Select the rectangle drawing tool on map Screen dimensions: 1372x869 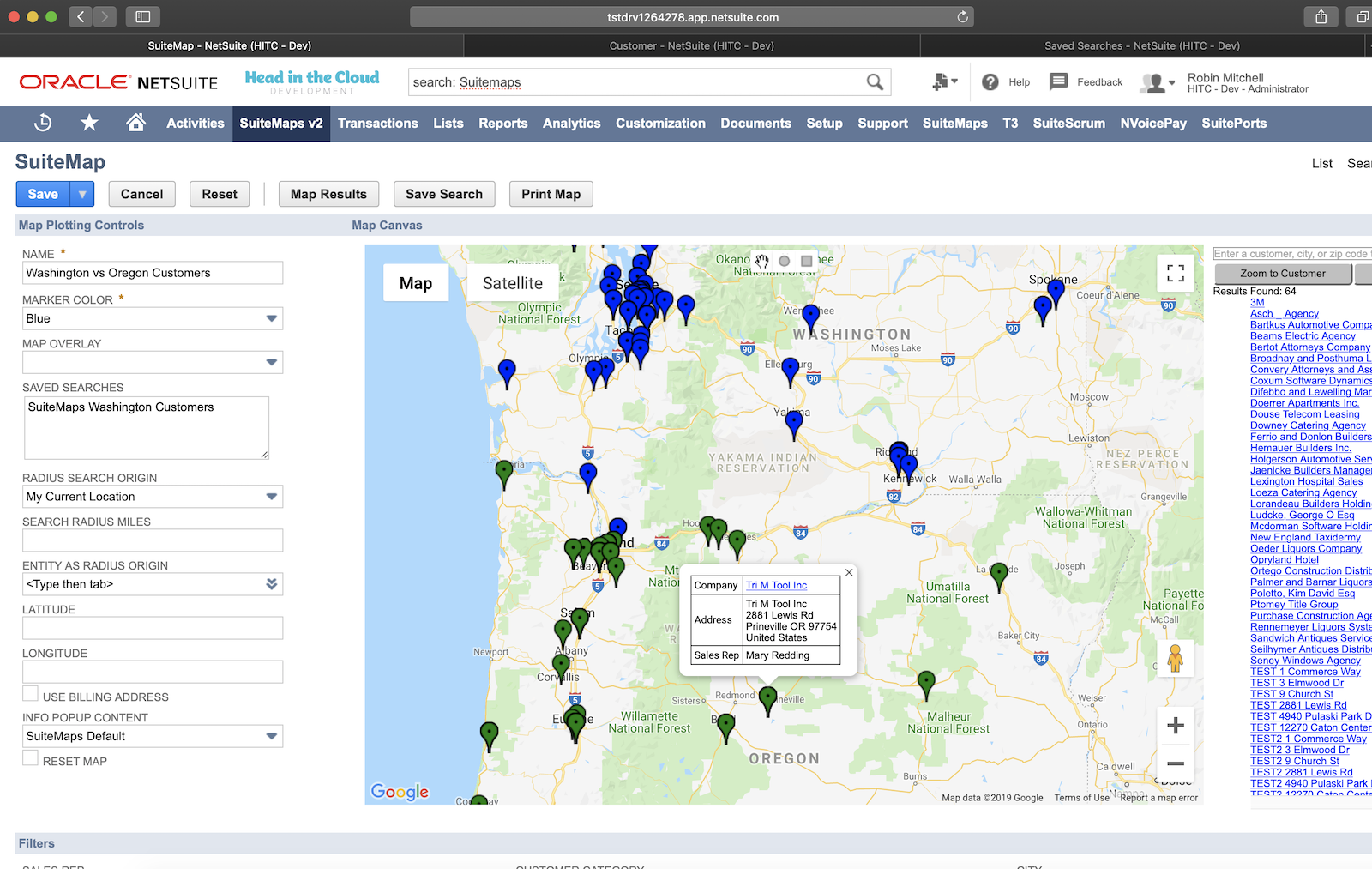(806, 261)
